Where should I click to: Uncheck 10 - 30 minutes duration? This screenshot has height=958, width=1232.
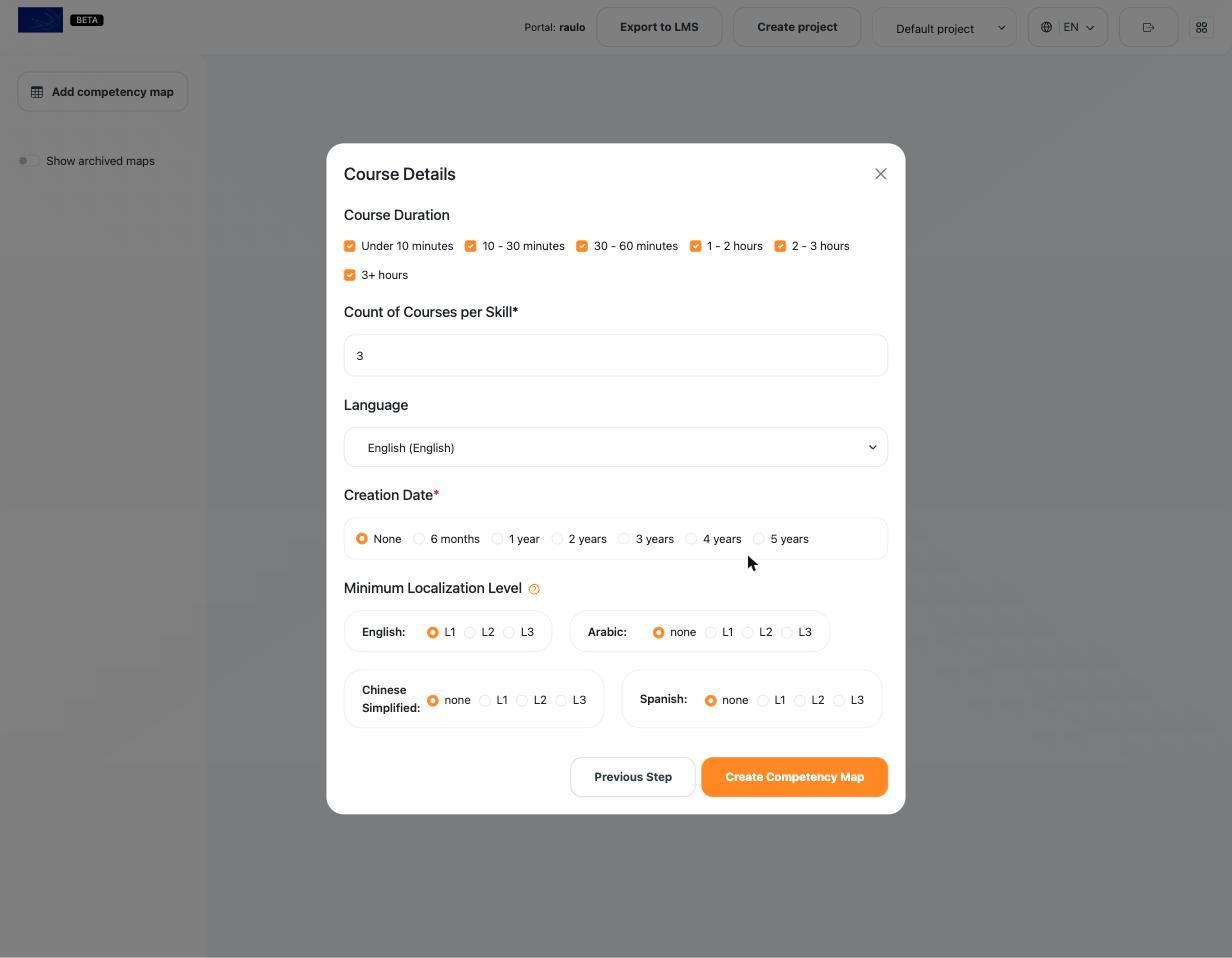point(470,246)
